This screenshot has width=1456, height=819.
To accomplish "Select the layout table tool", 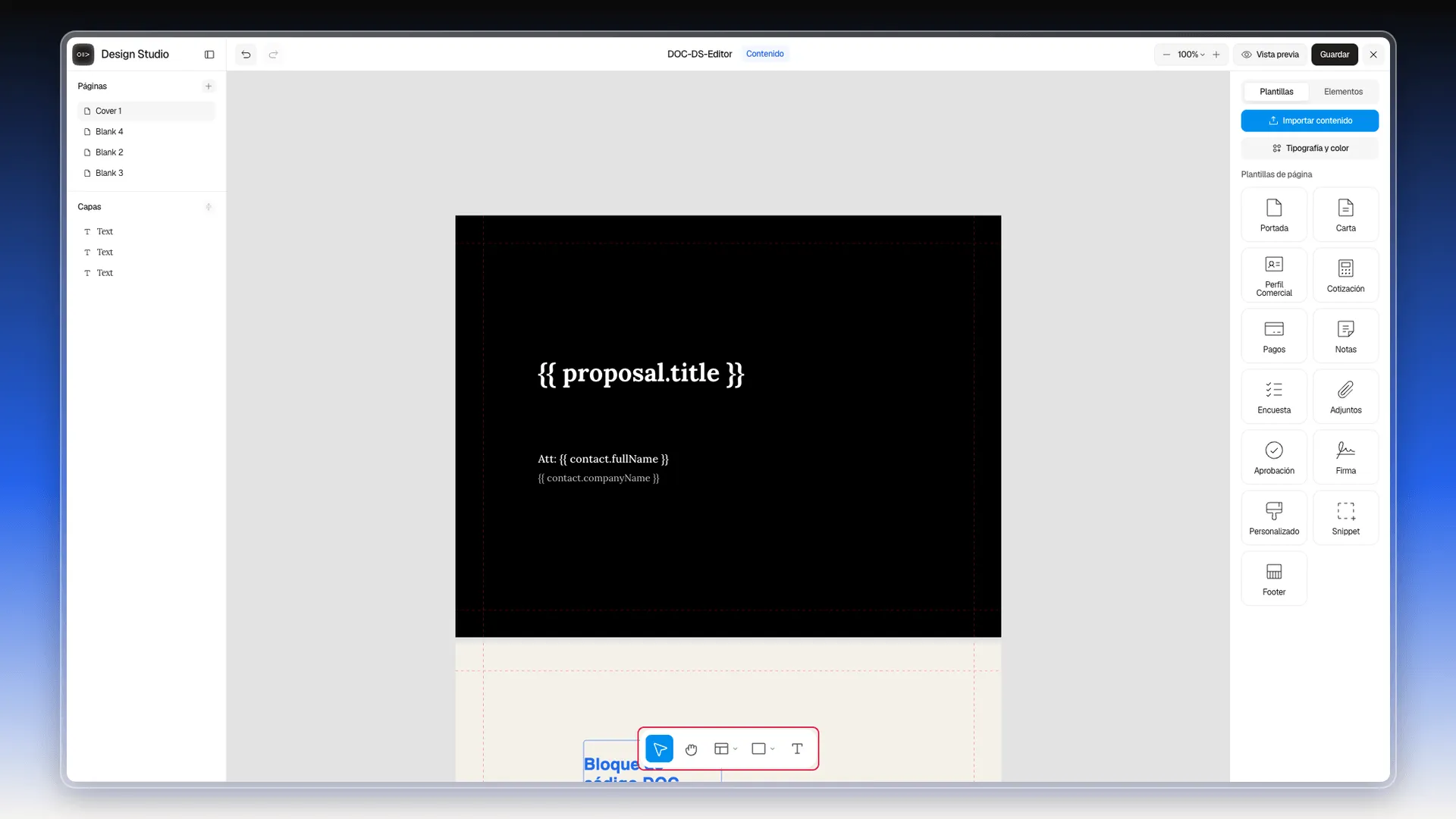I will (x=721, y=749).
